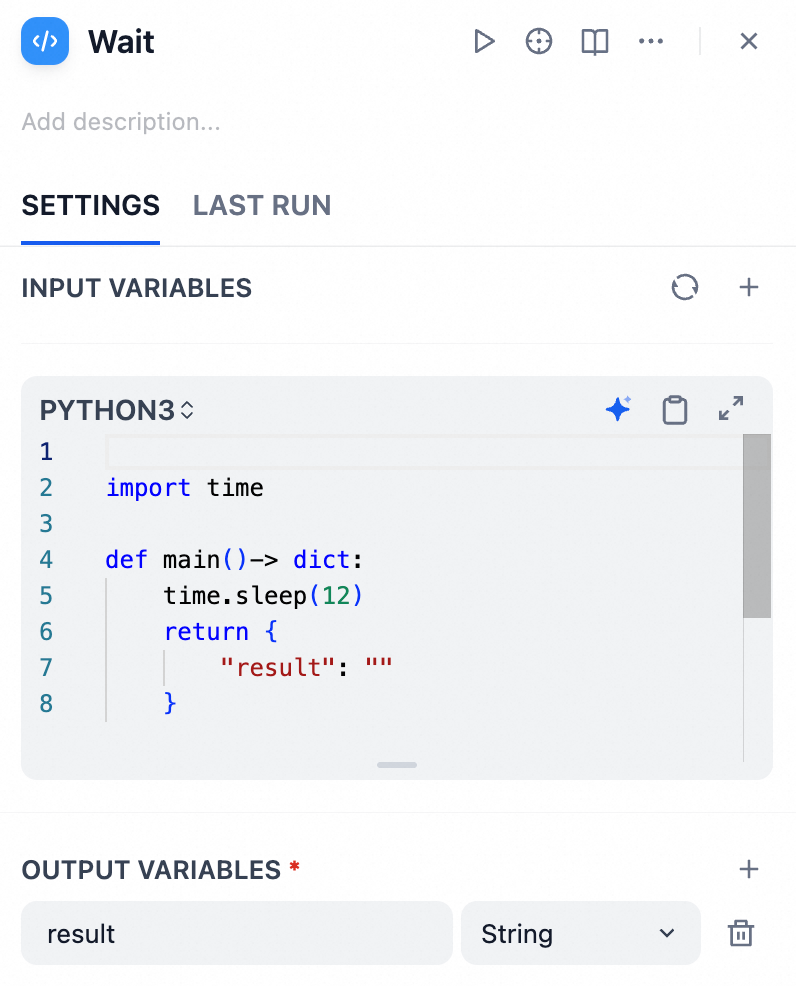Sync input variables with refresh icon
Viewport: 796px width, 986px height.
[x=685, y=287]
